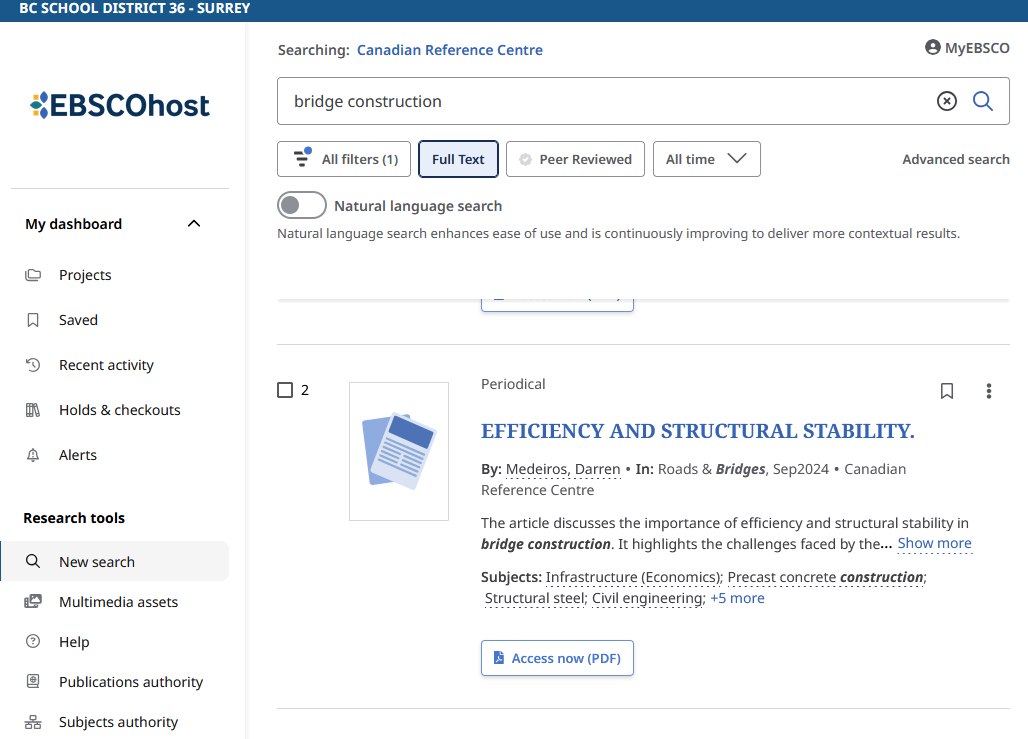This screenshot has height=739, width=1028.
Task: Click the Peer Reviewed badge icon
Action: (x=525, y=159)
